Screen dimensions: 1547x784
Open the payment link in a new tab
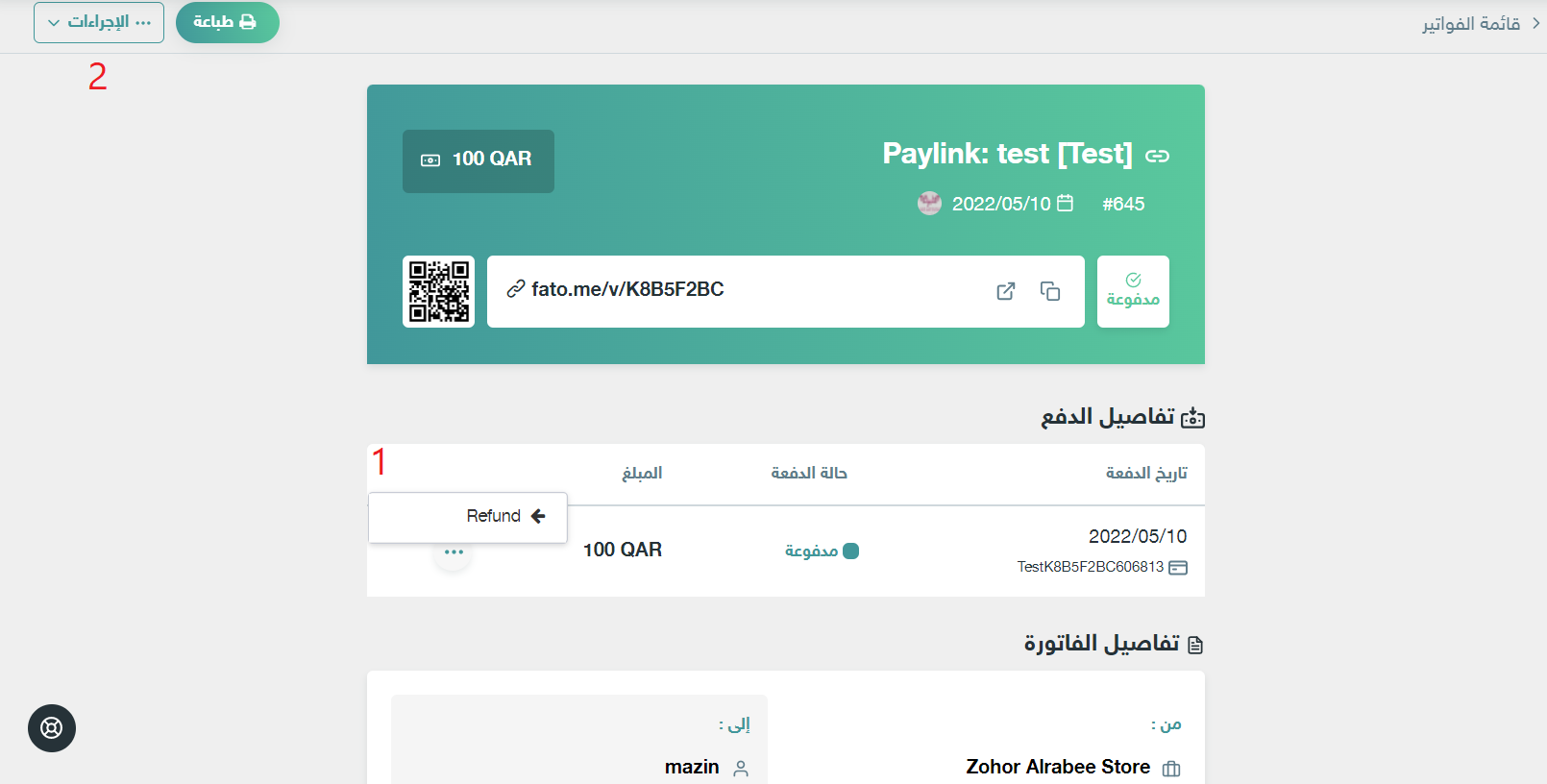point(1006,291)
